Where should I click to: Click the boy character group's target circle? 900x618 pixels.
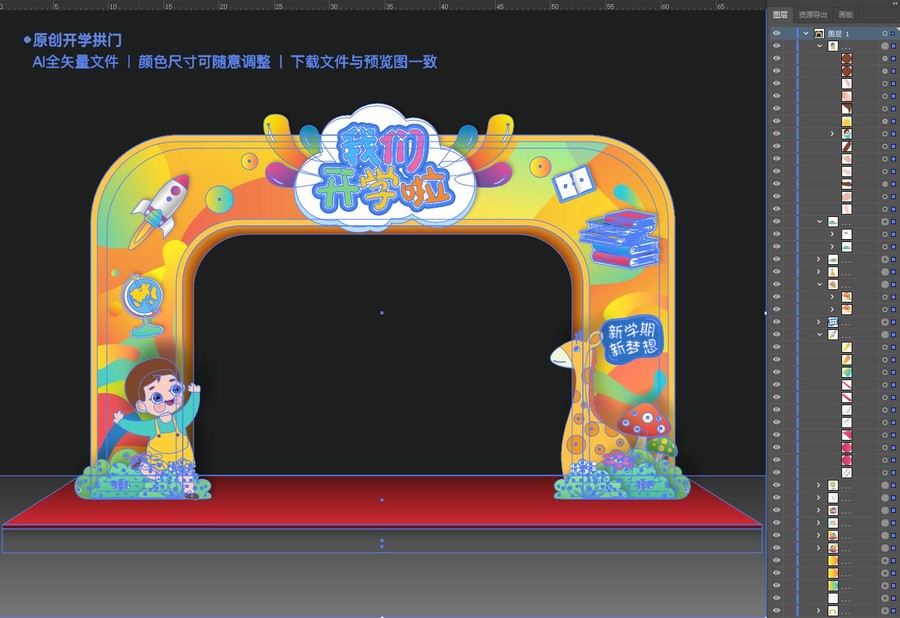pos(885,46)
